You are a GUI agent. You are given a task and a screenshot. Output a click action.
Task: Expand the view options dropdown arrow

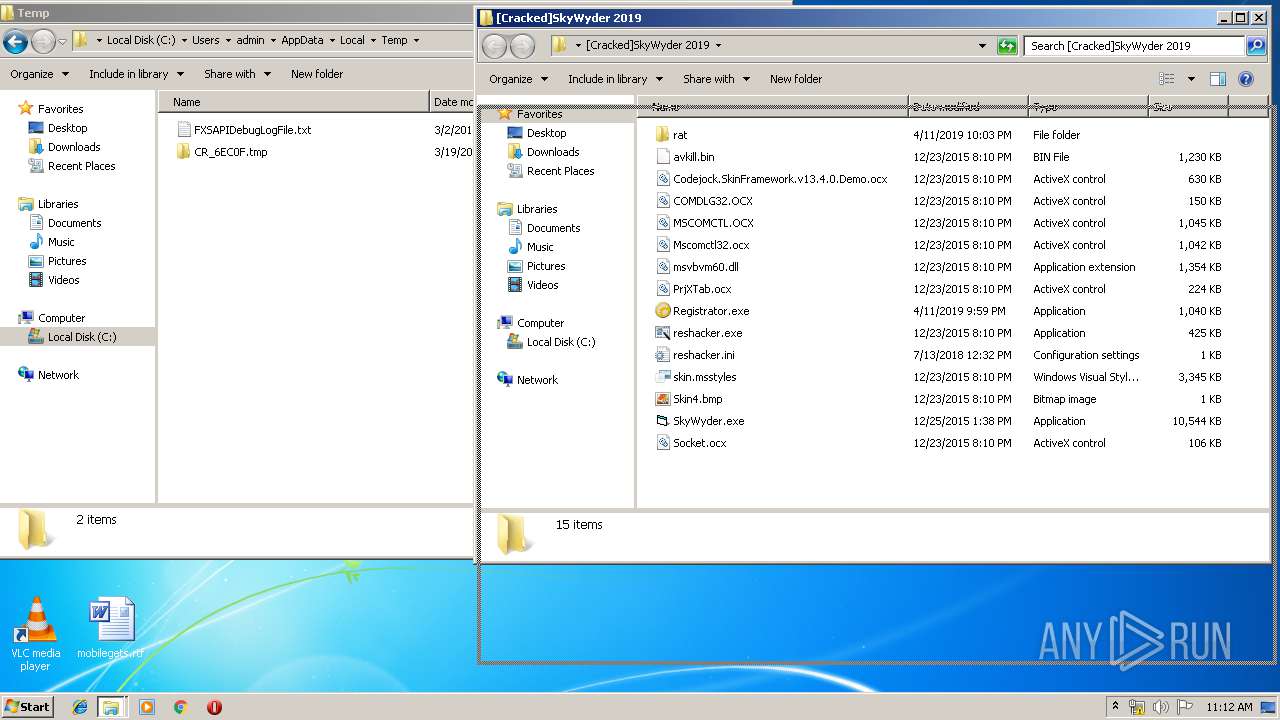point(1191,79)
